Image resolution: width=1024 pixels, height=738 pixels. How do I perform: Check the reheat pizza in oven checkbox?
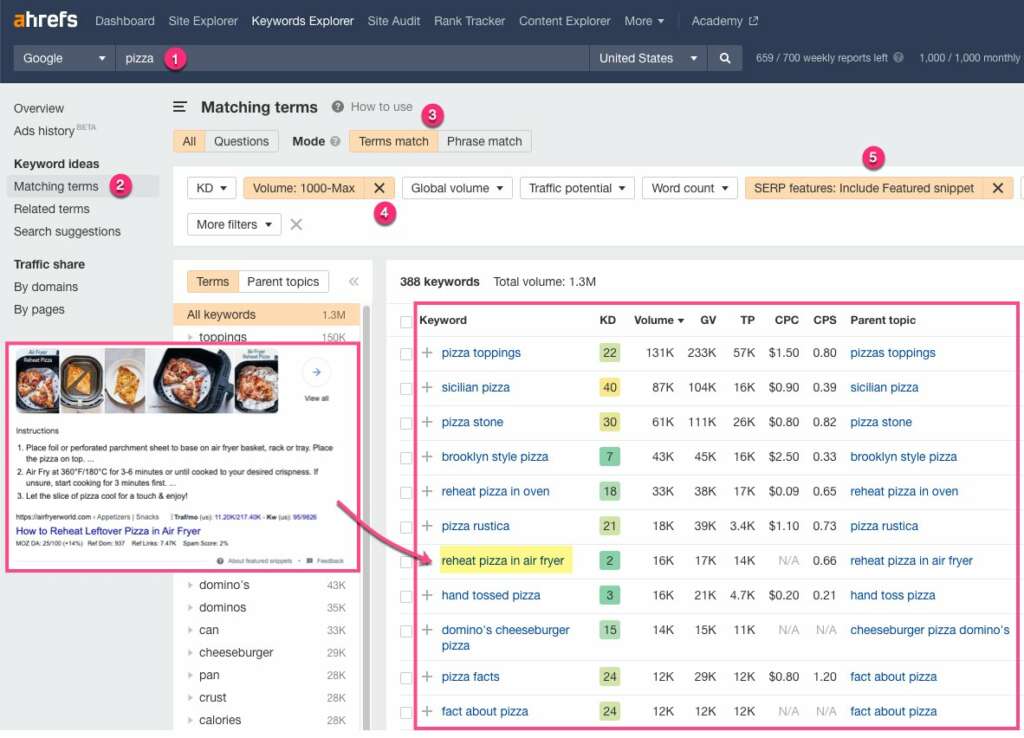tap(406, 492)
